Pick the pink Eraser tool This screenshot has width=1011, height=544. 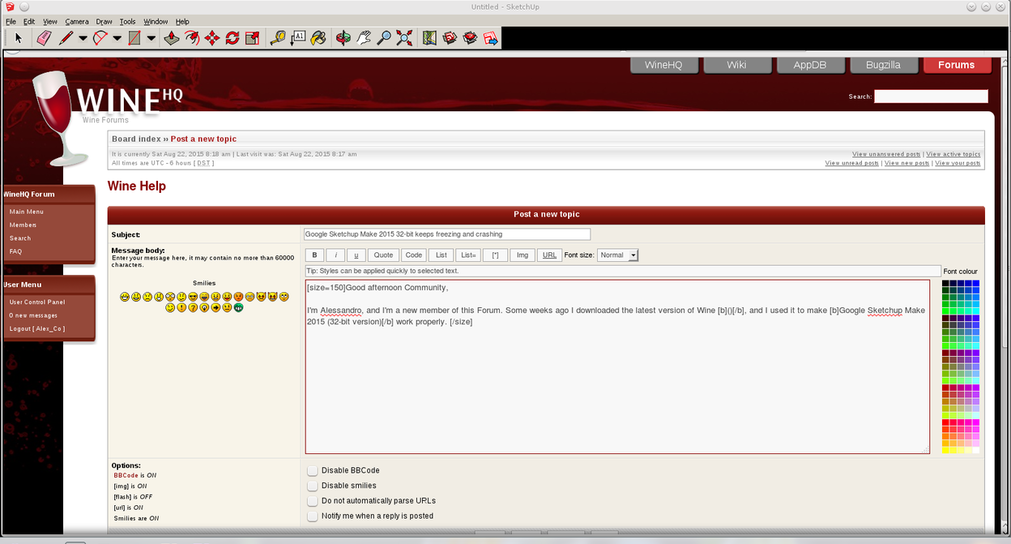(x=43, y=38)
